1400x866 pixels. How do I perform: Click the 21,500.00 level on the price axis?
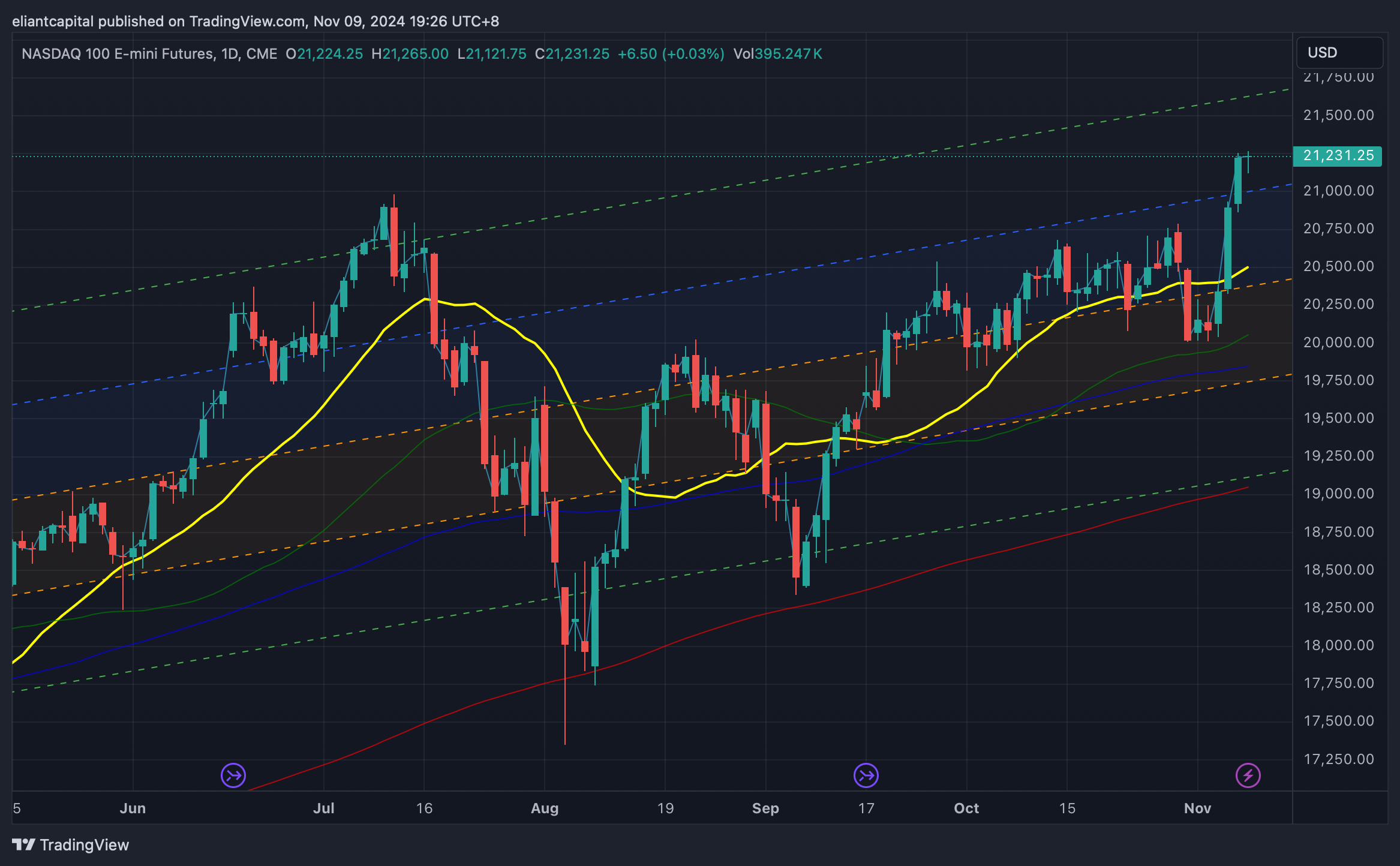[1338, 115]
